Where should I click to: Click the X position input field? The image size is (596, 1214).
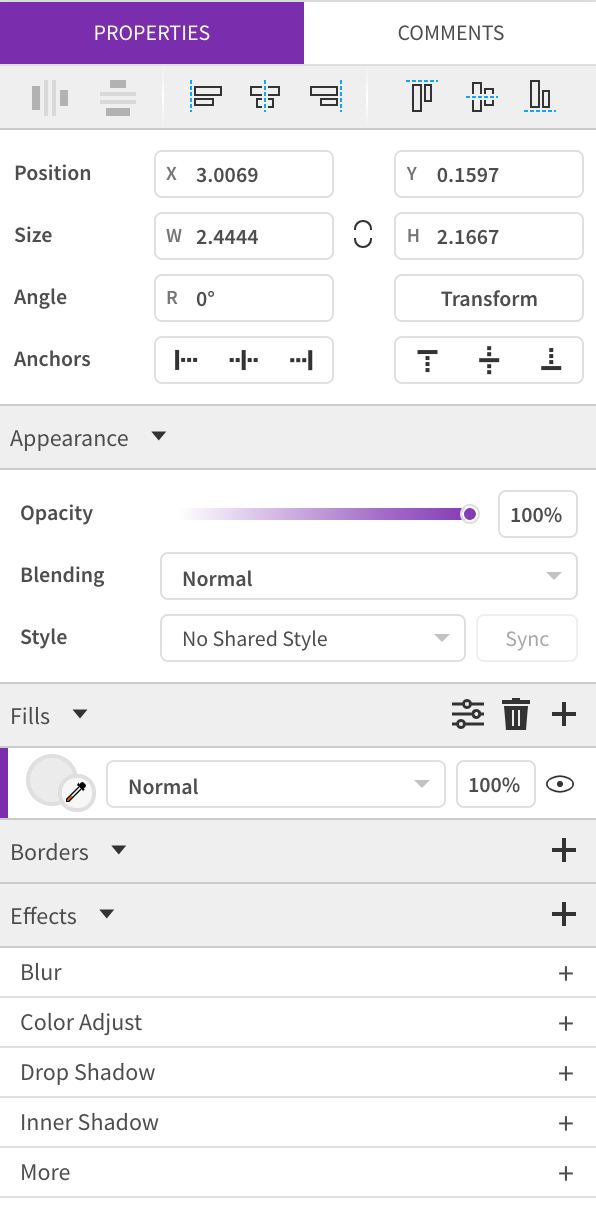244,174
